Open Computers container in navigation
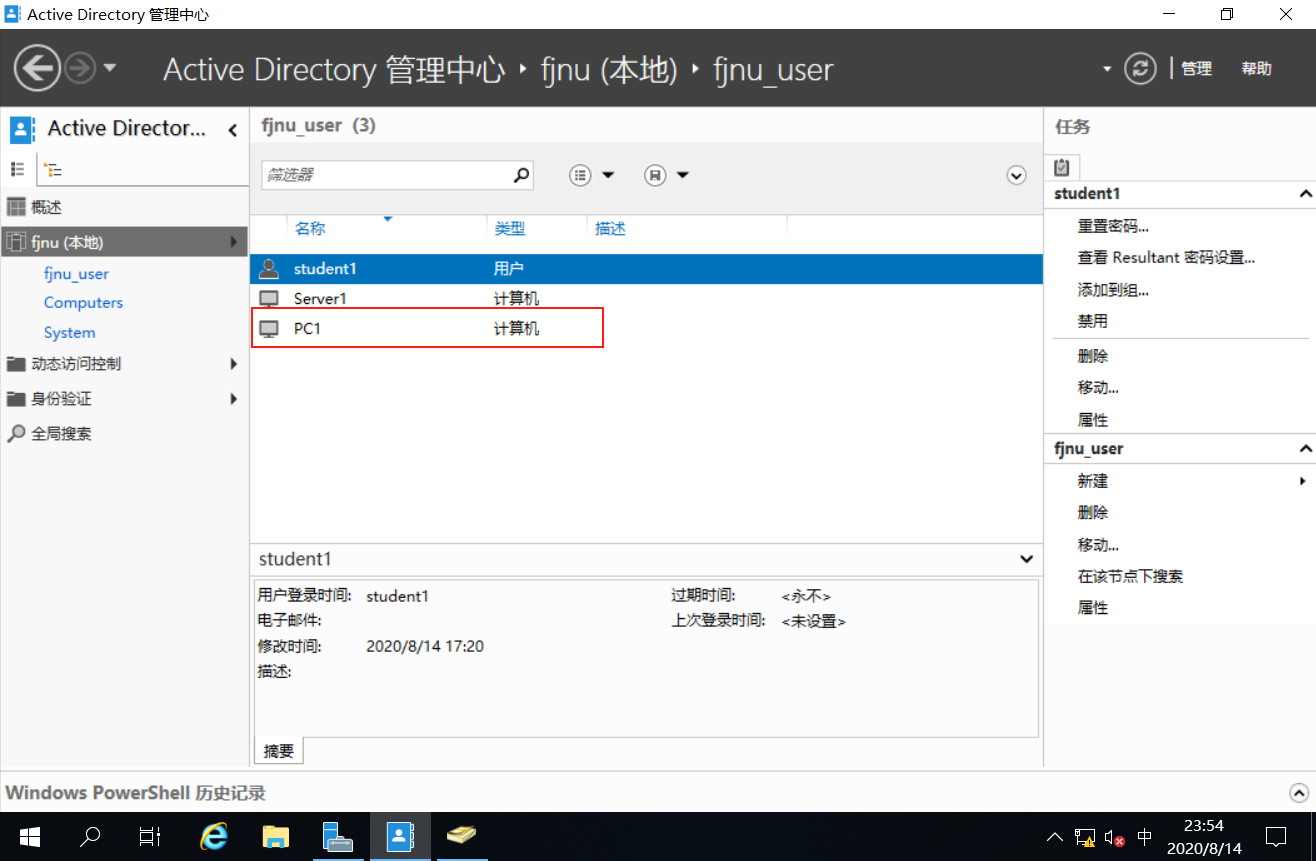 83,302
